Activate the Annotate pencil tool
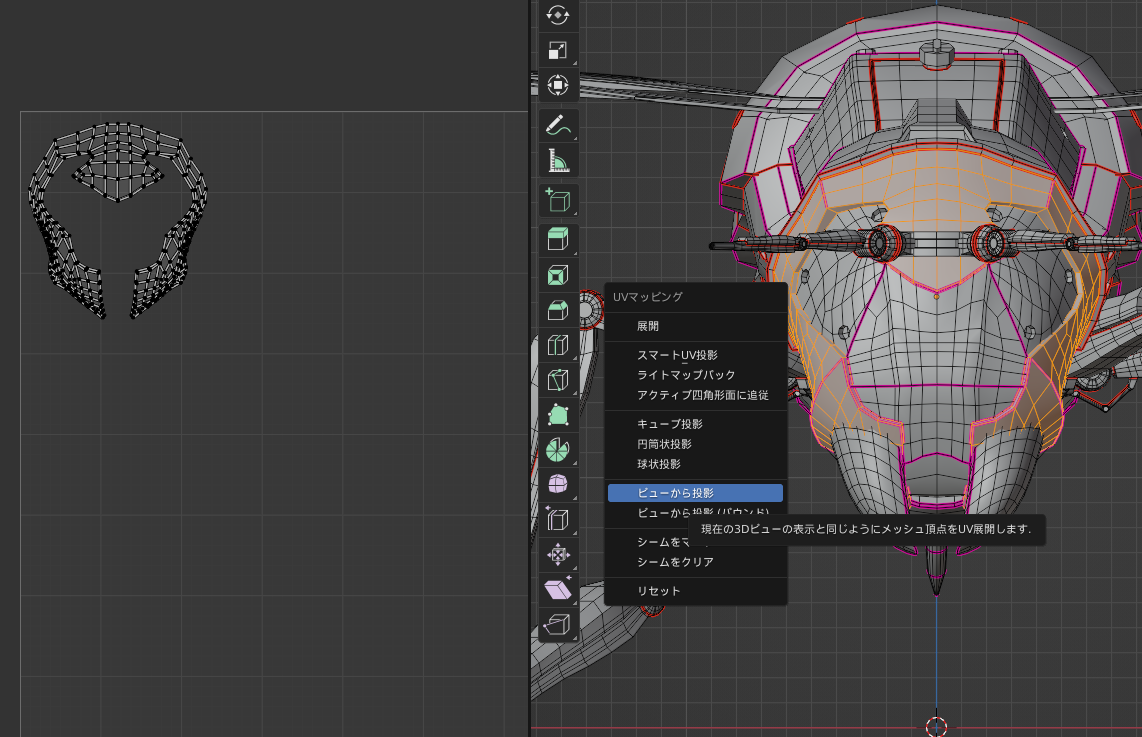1142x737 pixels. 558,125
